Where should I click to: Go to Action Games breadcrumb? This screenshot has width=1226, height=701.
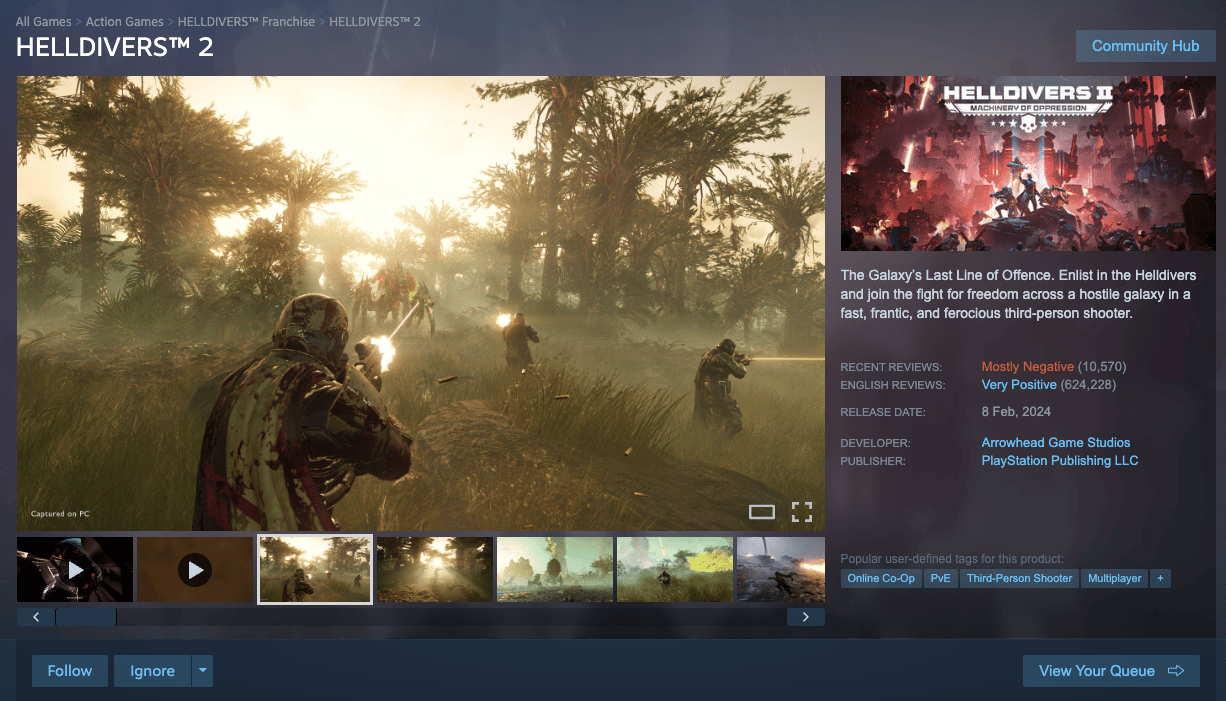[125, 22]
